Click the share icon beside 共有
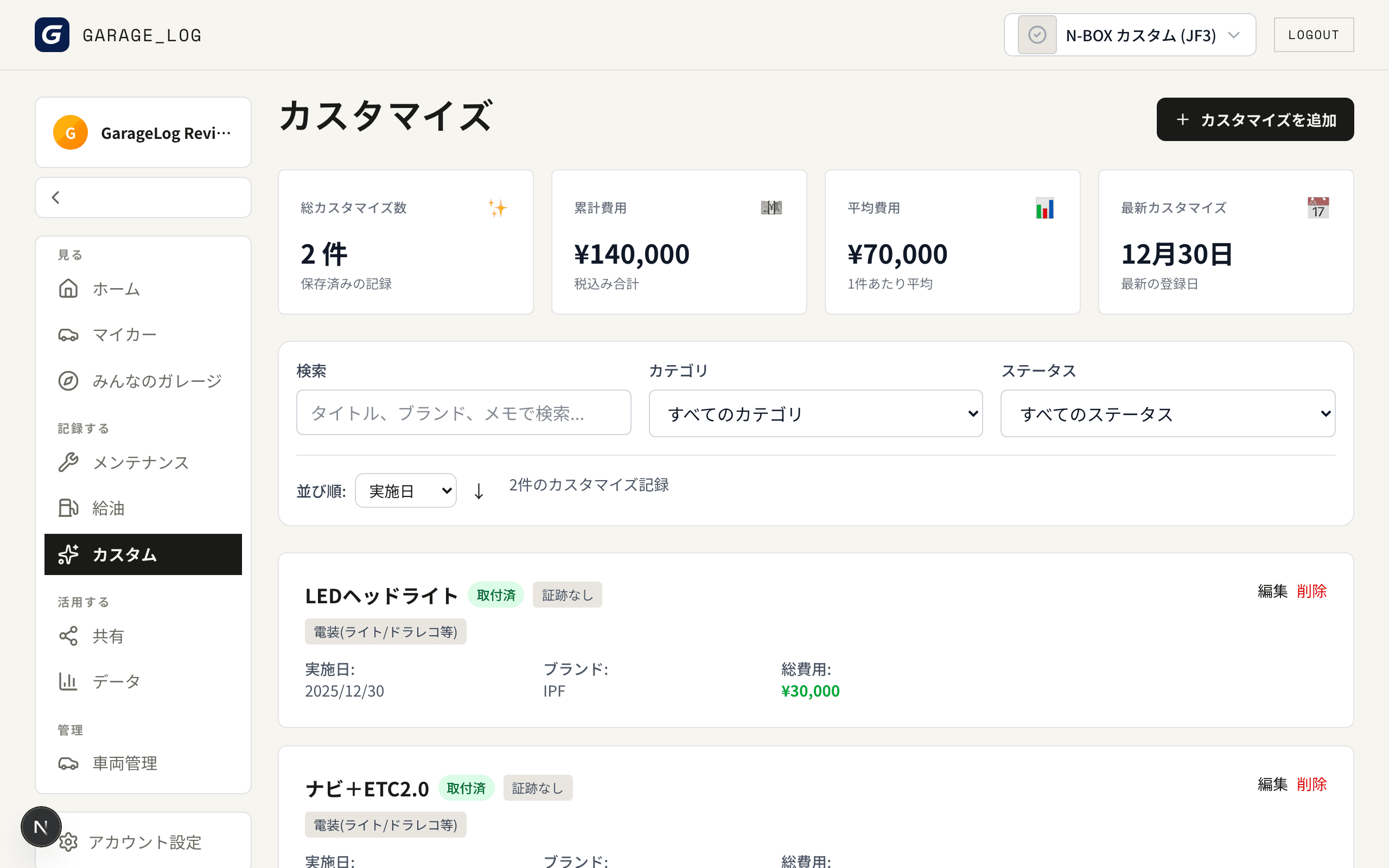Viewport: 1389px width, 868px height. coord(68,636)
